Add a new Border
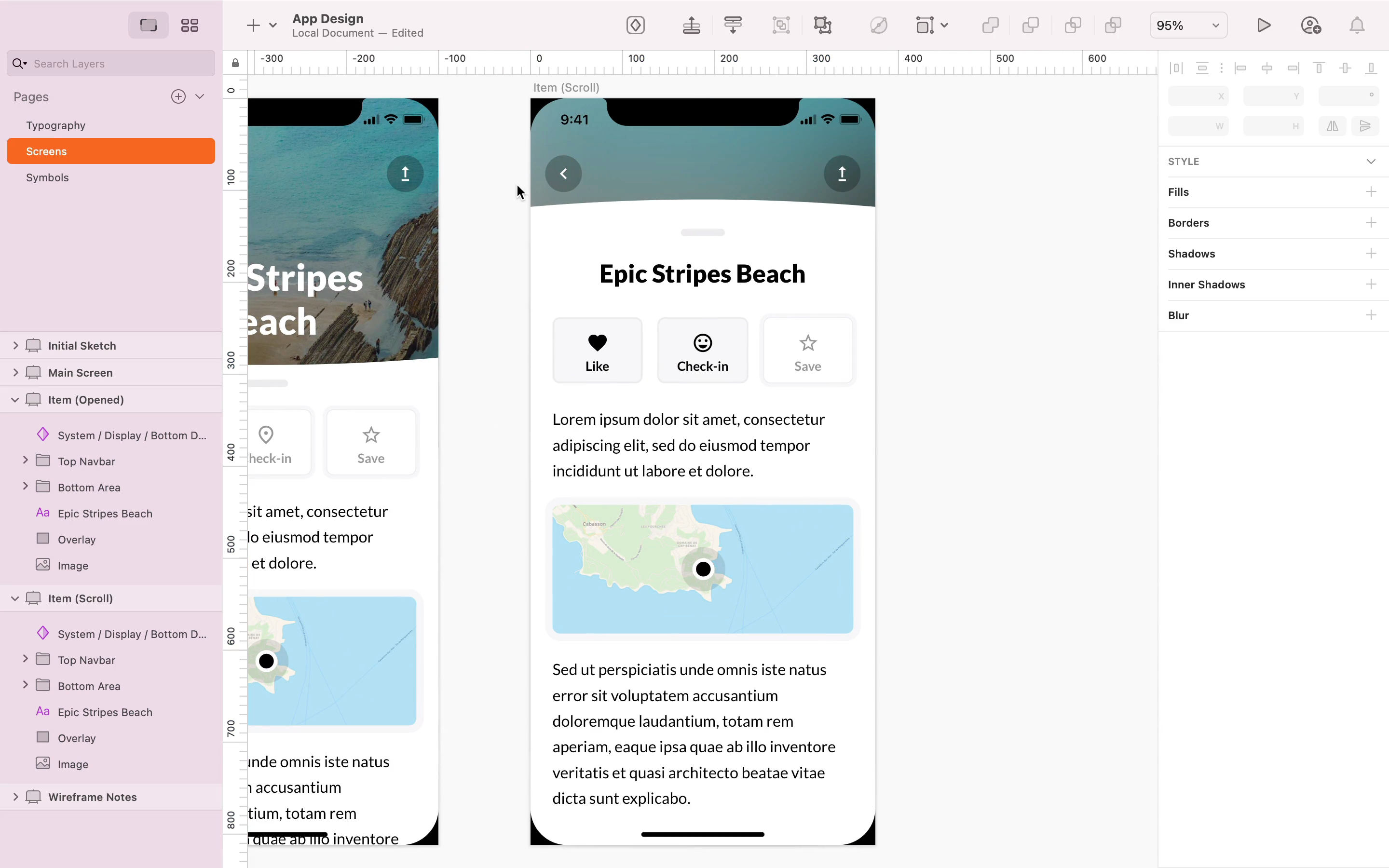The width and height of the screenshot is (1389, 868). [1371, 223]
